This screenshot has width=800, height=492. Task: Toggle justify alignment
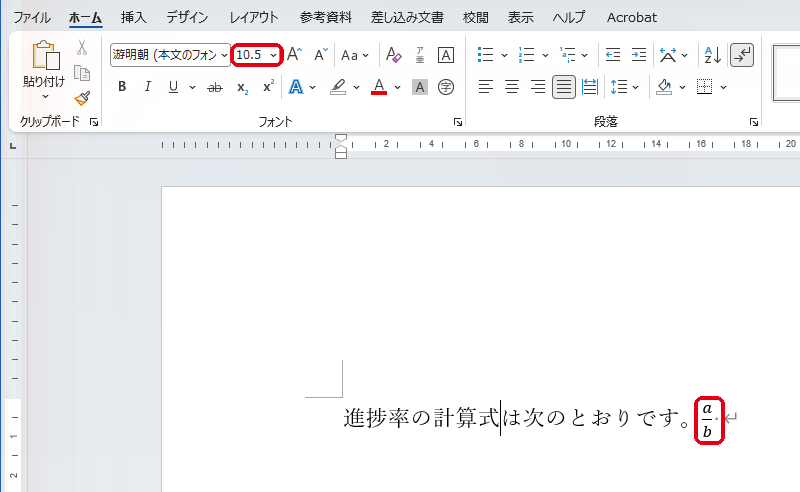[x=564, y=87]
